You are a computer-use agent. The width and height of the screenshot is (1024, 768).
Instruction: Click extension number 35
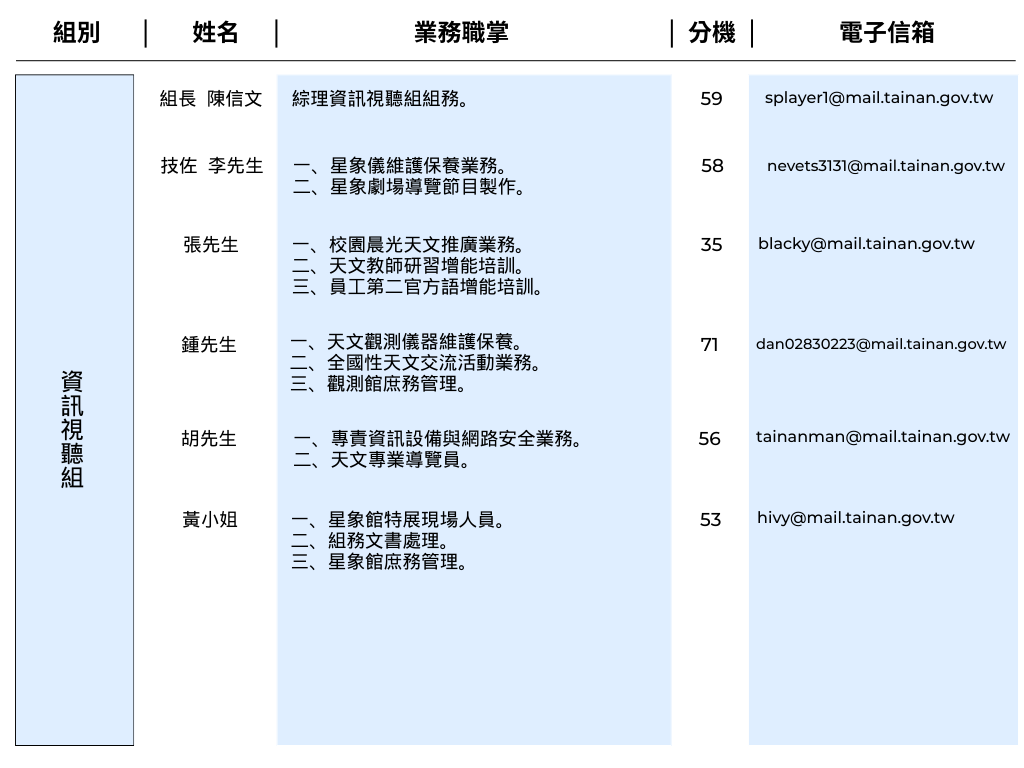[711, 245]
